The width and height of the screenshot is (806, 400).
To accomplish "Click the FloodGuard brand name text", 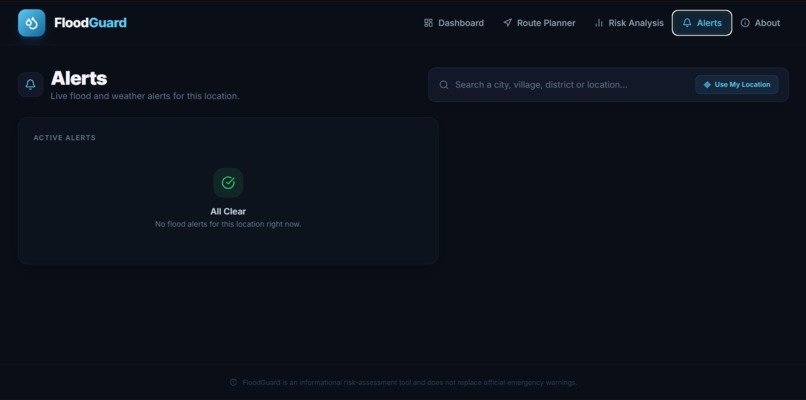I will click(90, 23).
